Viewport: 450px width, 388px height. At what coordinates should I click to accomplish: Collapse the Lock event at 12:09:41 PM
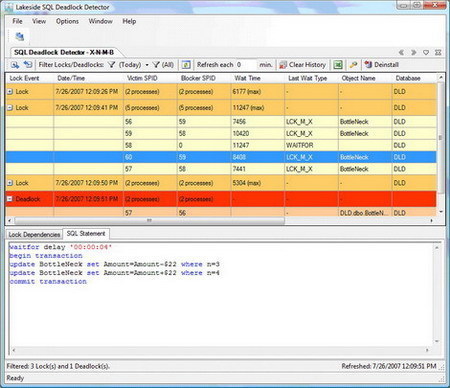click(x=10, y=108)
